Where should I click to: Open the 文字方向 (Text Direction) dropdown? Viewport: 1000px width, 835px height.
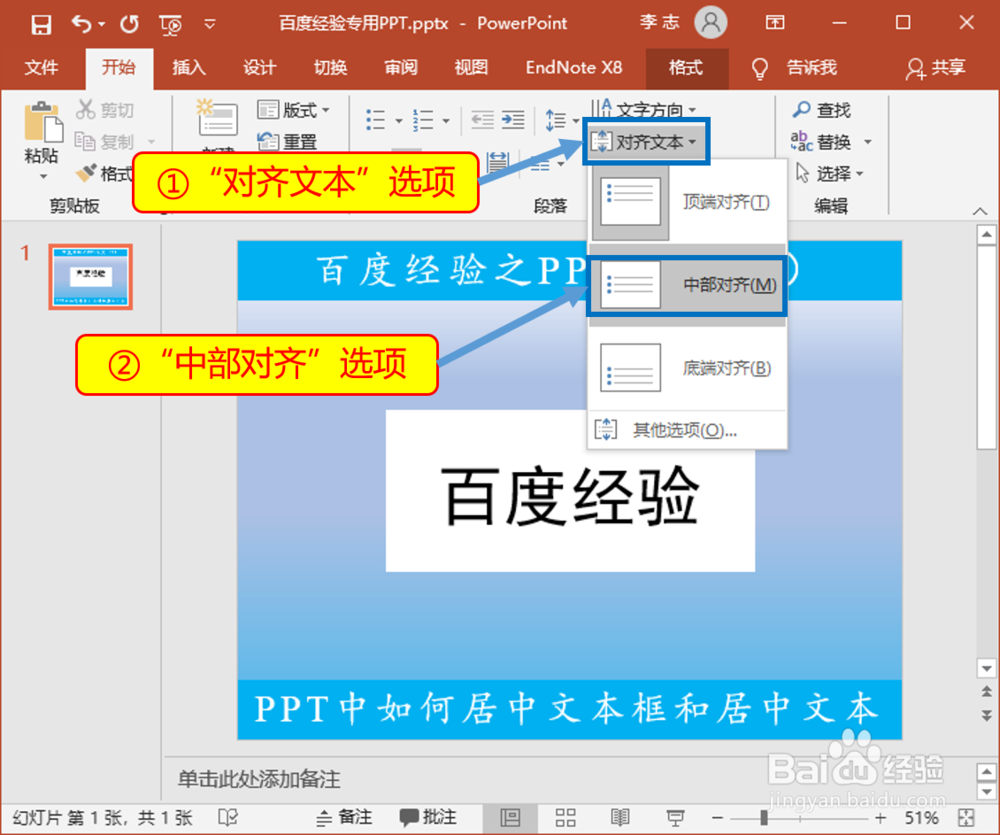click(644, 109)
